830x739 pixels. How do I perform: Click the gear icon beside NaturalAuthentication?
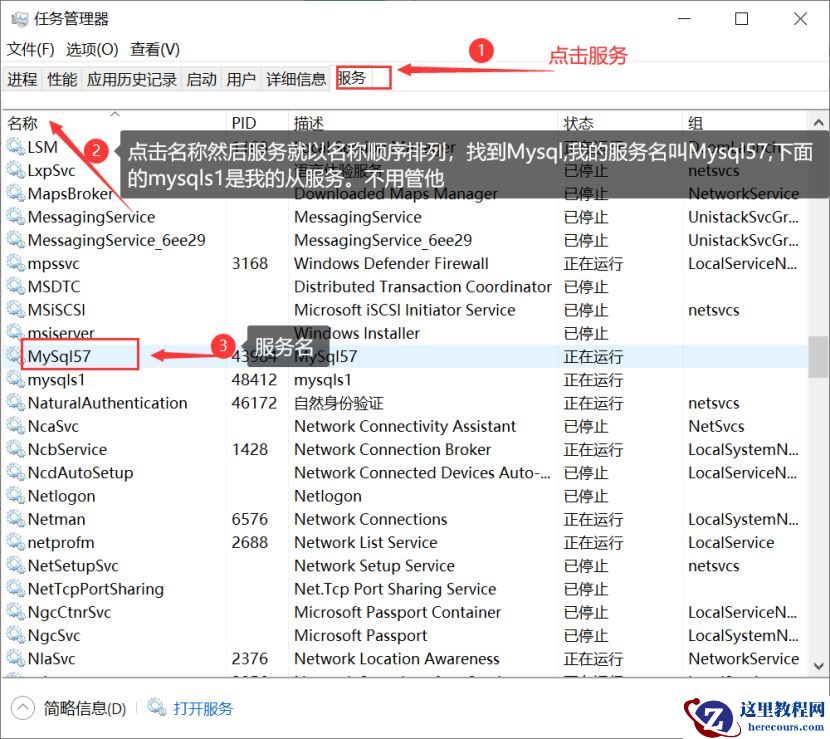15,403
